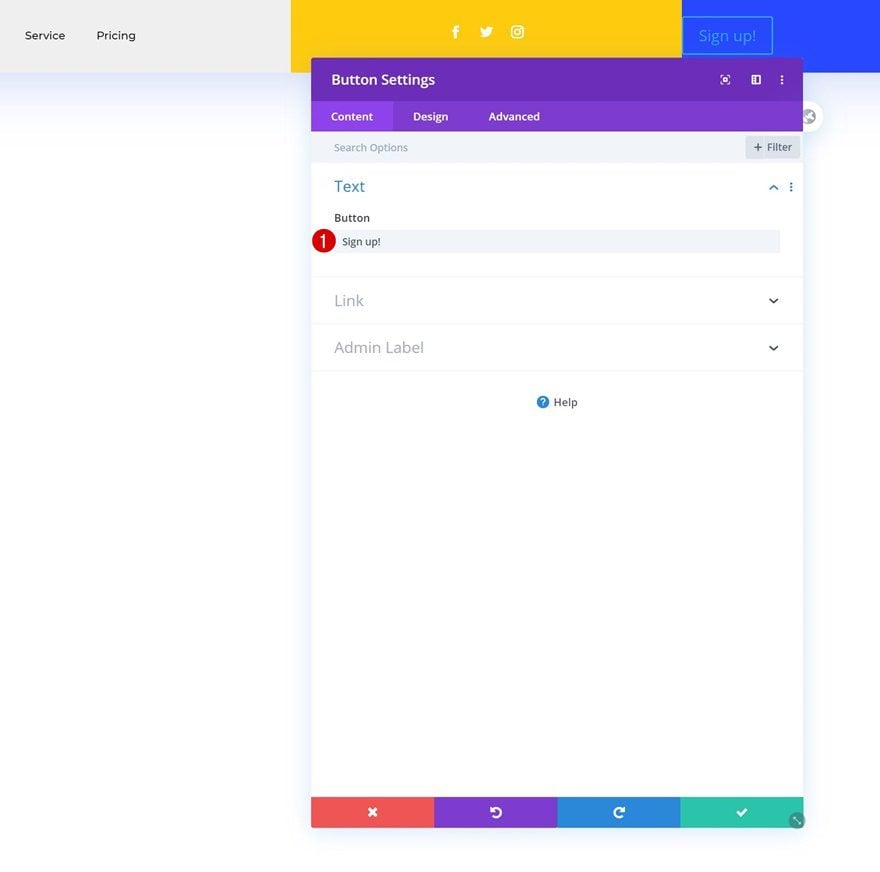Click the Instagram icon in header
The width and height of the screenshot is (880, 872).
click(x=517, y=32)
